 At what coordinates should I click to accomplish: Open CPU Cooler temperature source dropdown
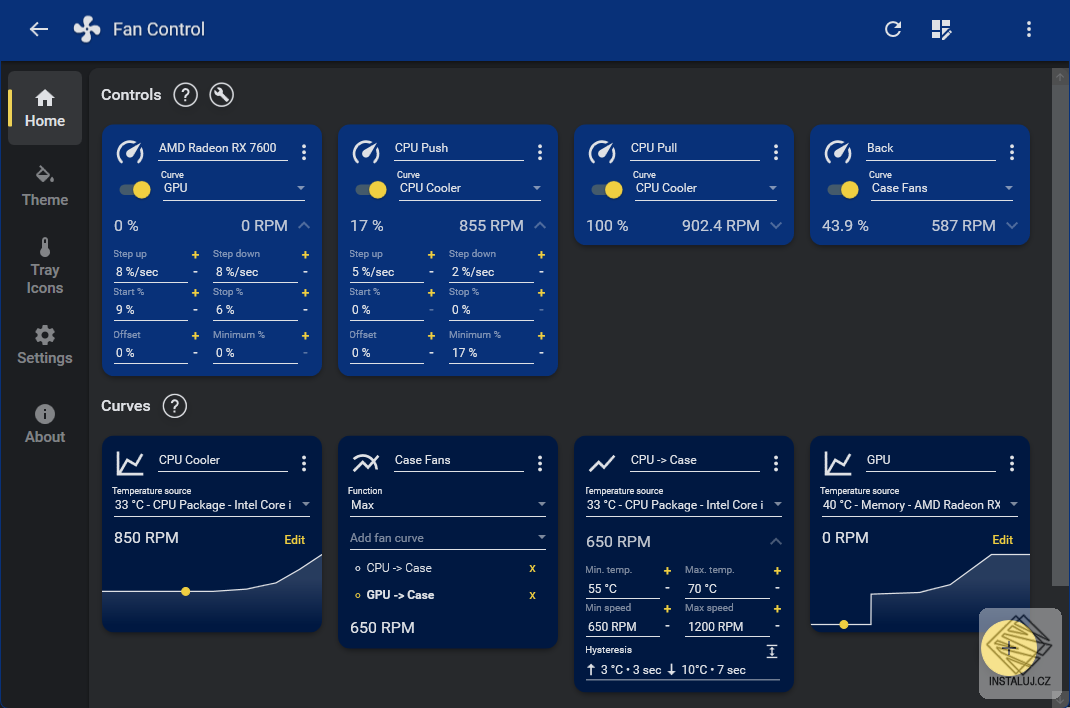pos(212,505)
